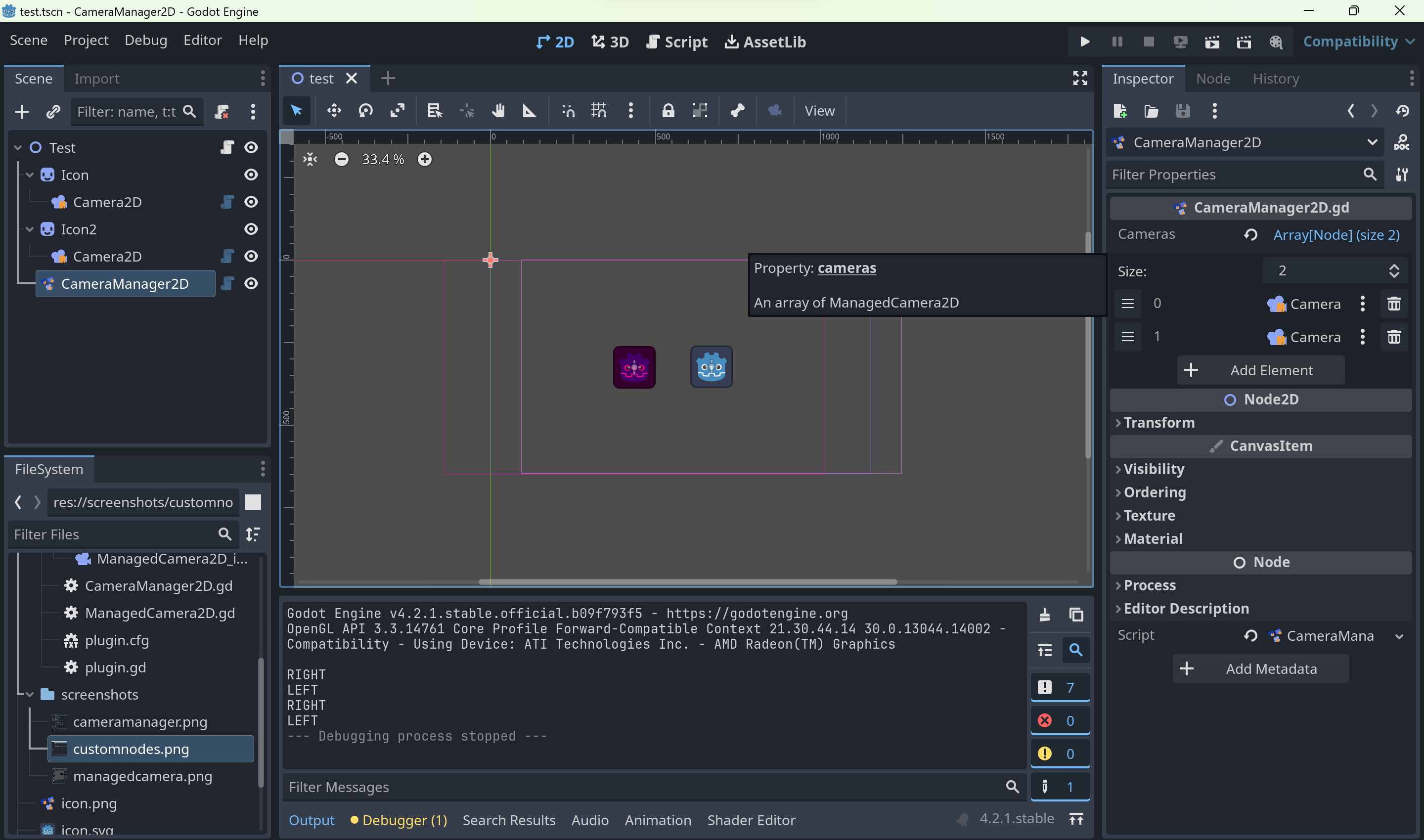Open the Debug menu
Screen dimensions: 1424x840
[145, 40]
